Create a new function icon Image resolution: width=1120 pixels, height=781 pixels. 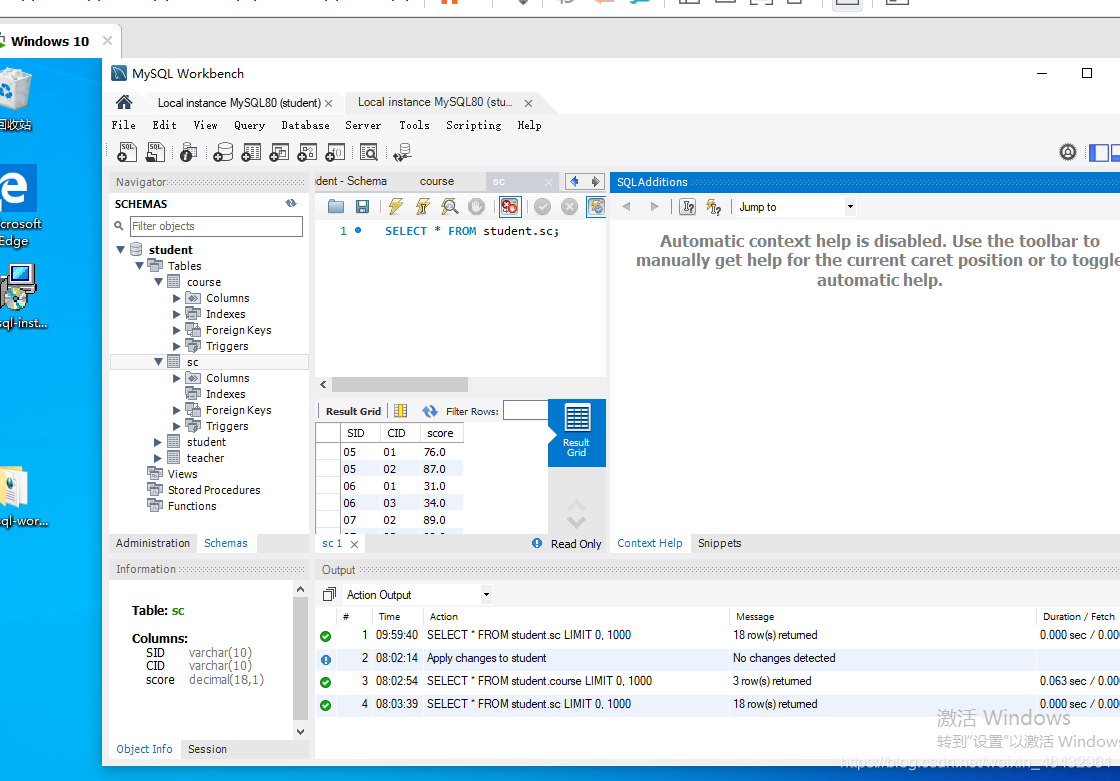(x=335, y=151)
